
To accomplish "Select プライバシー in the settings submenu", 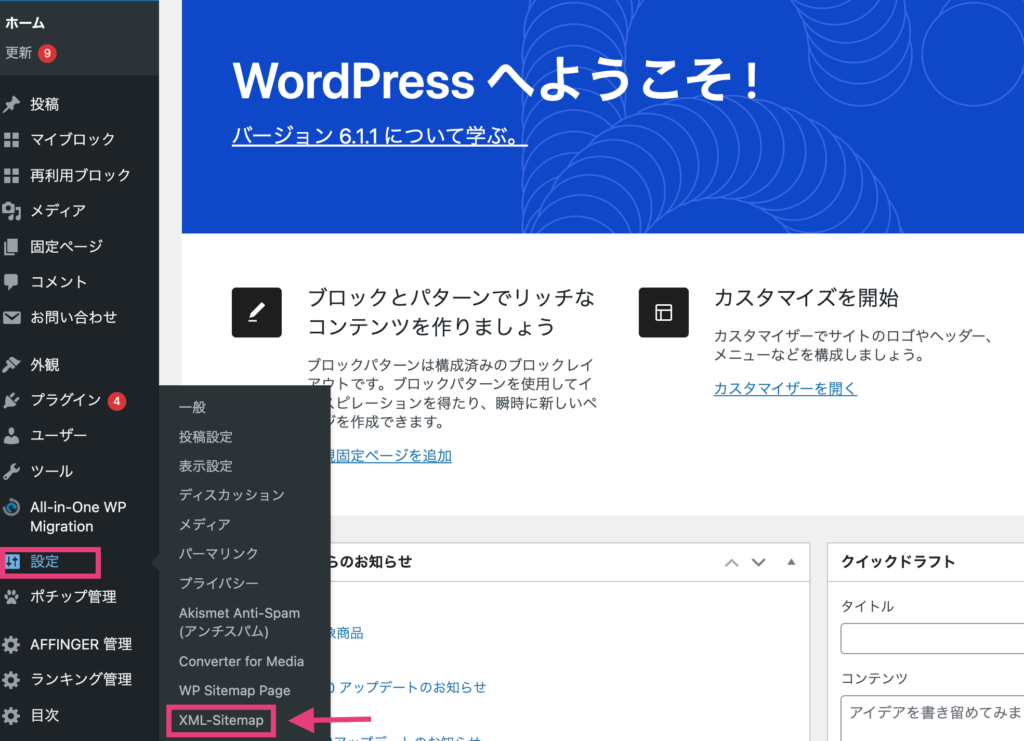I will (219, 583).
